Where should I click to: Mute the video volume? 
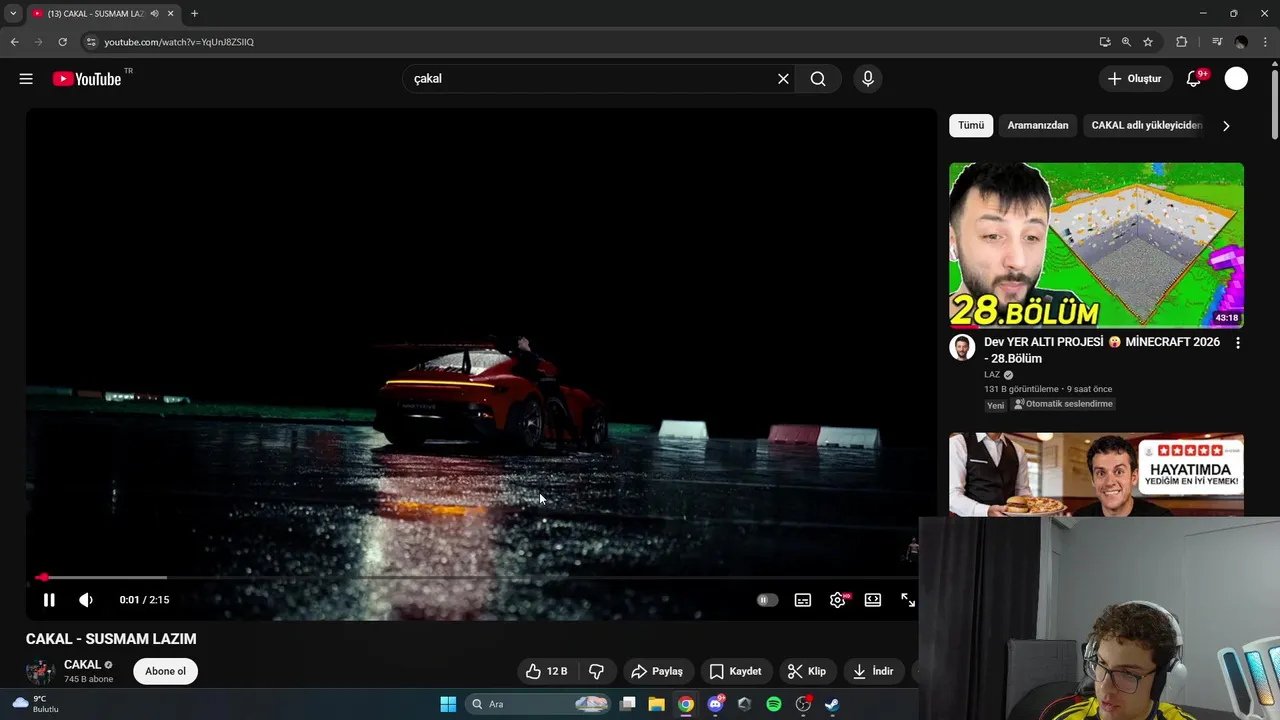(x=86, y=600)
